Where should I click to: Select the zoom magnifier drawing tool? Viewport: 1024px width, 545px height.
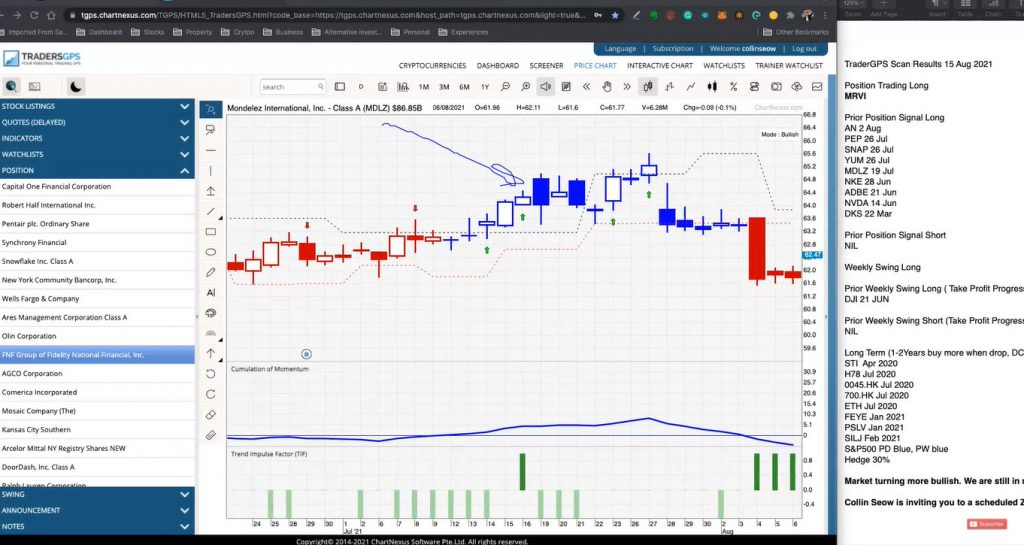point(210,110)
